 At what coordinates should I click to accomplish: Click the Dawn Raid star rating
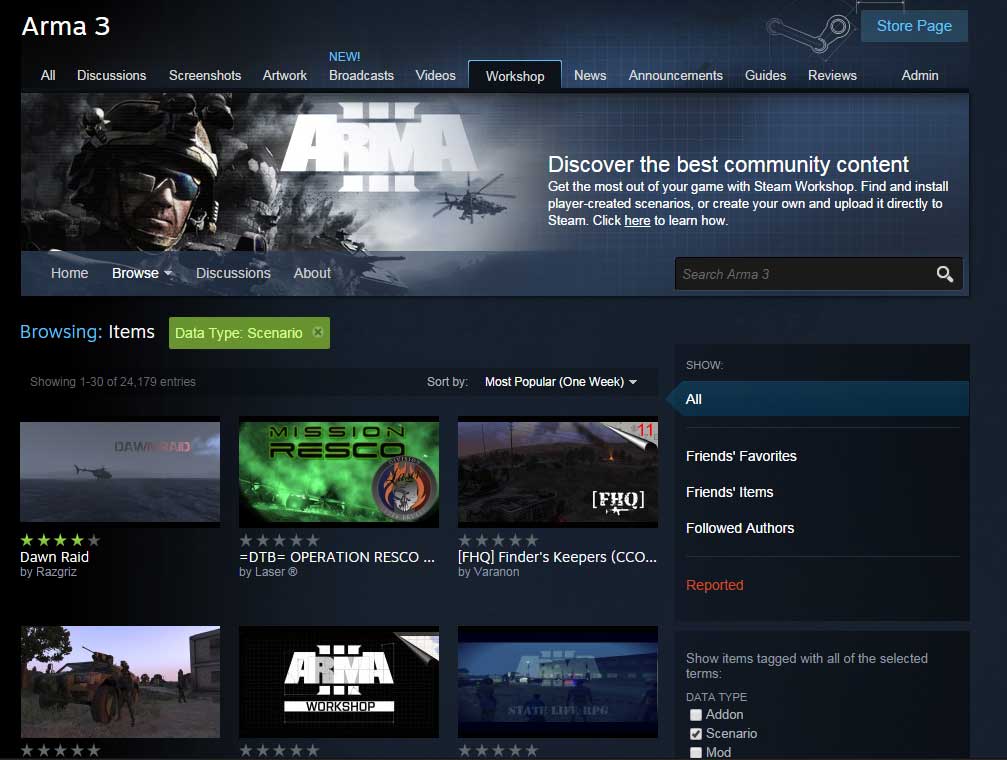point(60,540)
